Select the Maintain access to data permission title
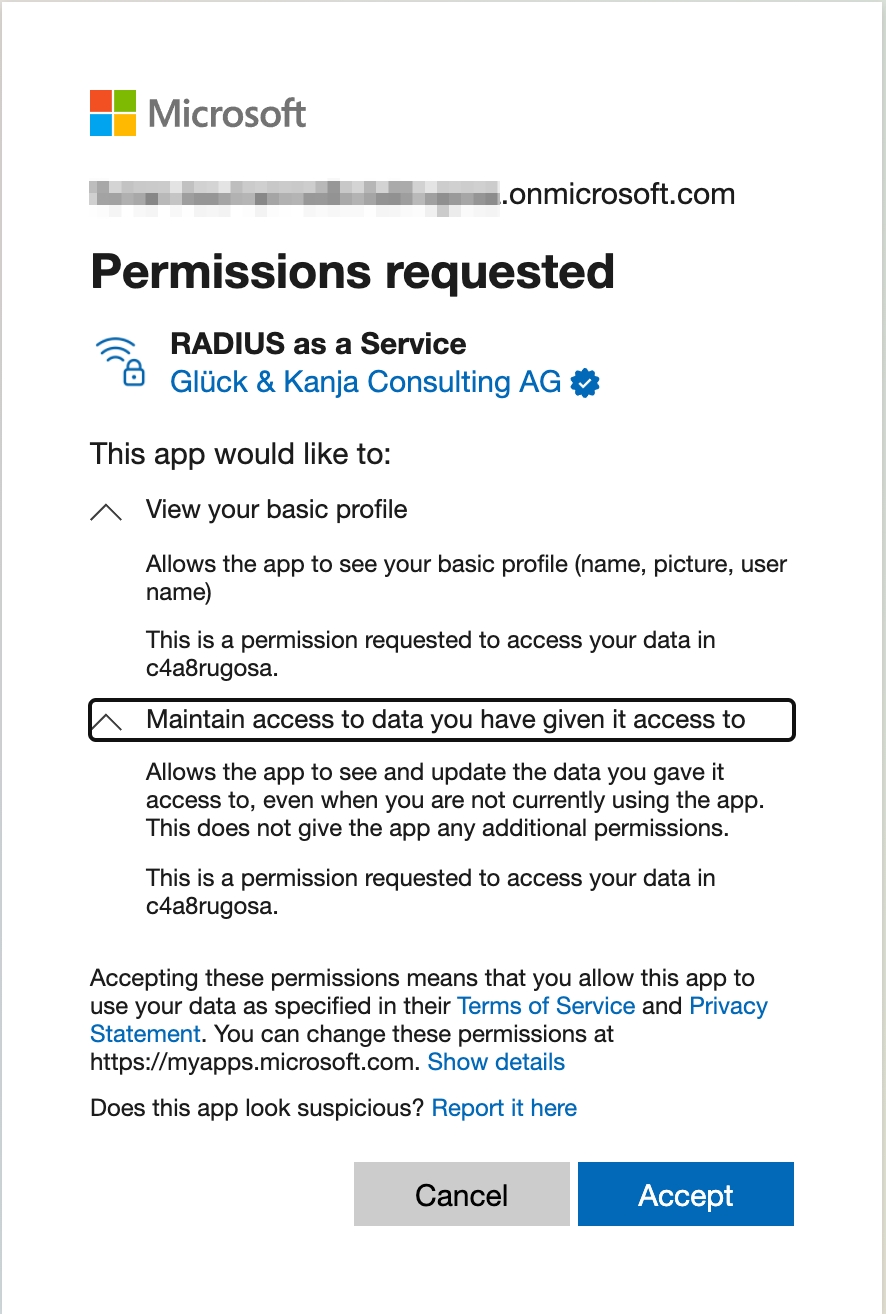Viewport: 886px width, 1314px height. coord(445,720)
